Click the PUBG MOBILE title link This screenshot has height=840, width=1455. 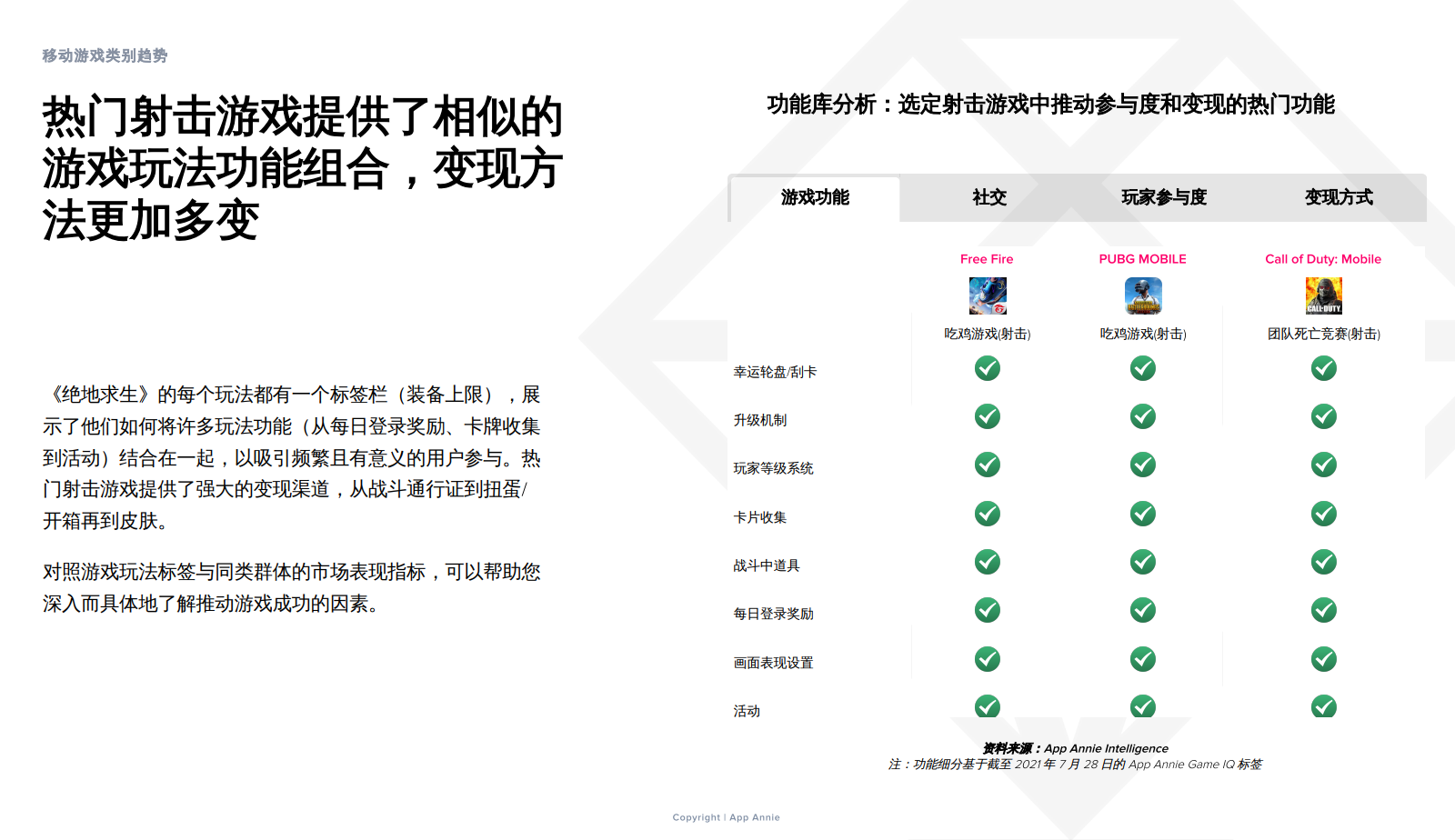[x=1142, y=259]
